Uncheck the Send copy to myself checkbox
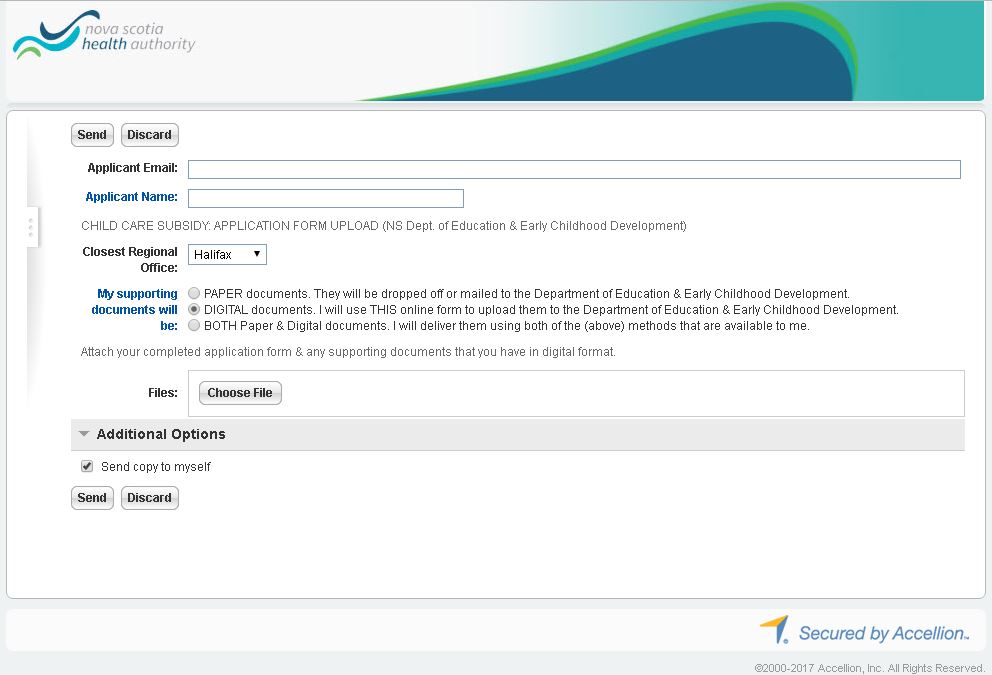The image size is (992, 675). [87, 467]
